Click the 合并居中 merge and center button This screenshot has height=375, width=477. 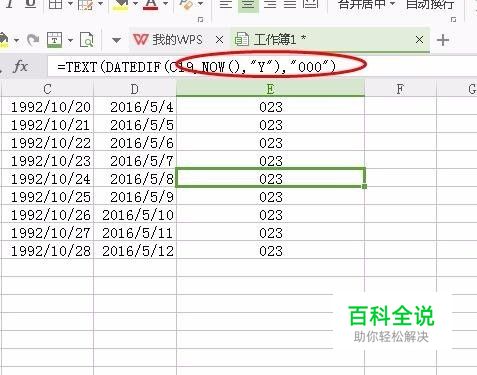pyautogui.click(x=366, y=5)
